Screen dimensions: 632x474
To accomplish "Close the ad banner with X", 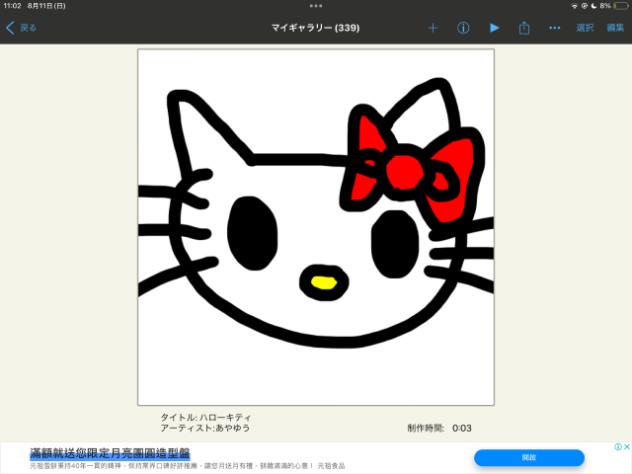I will pos(627,447).
